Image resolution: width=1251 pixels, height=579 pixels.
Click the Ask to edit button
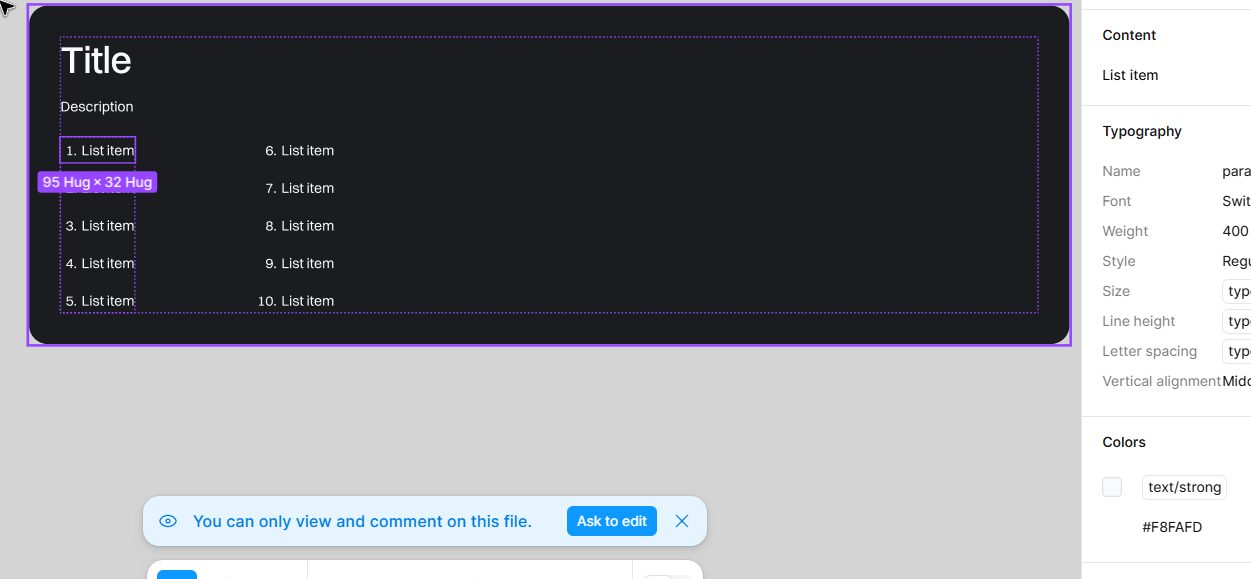click(x=612, y=521)
